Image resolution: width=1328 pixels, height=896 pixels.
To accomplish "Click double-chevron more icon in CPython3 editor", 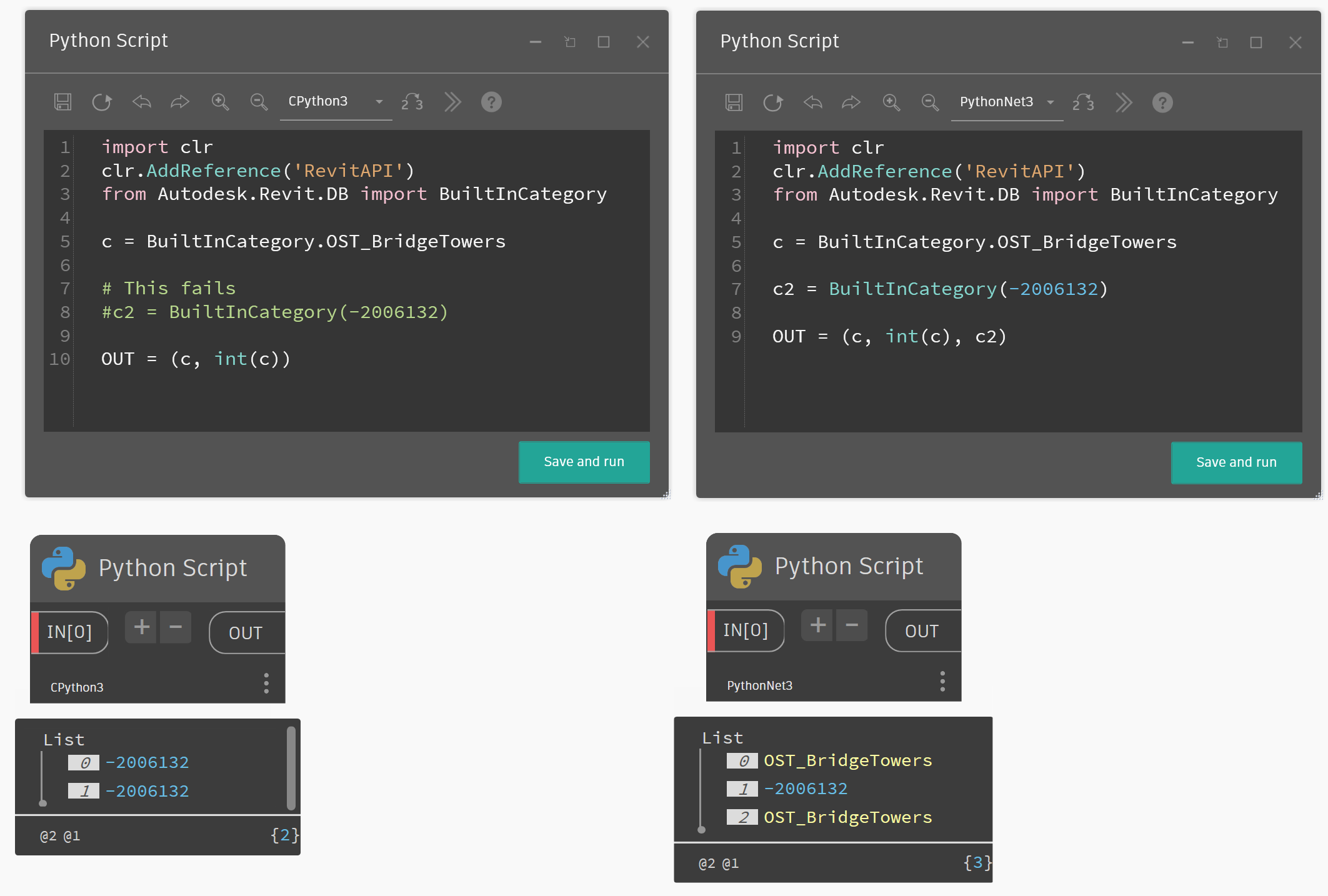I will coord(452,102).
